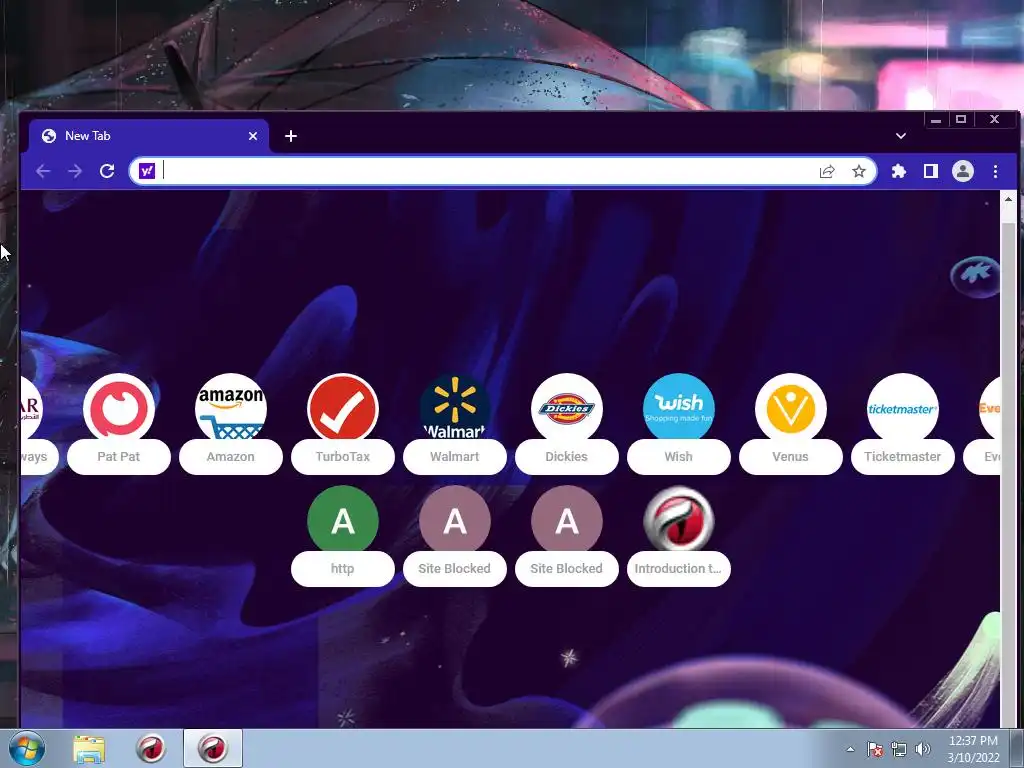Click the floating fish theme icon
The height and width of the screenshot is (768, 1024).
coord(975,276)
